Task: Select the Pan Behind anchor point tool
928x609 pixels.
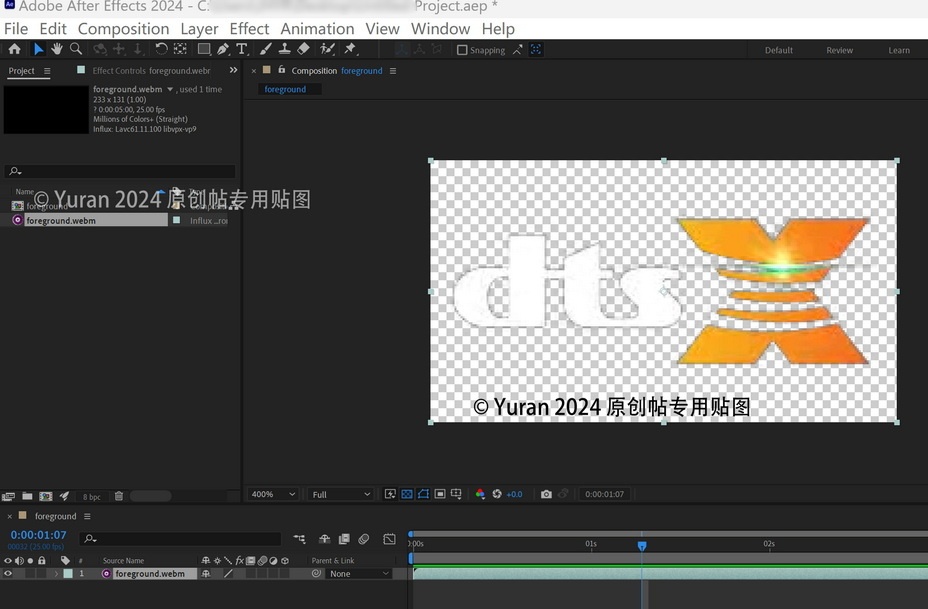Action: click(180, 49)
